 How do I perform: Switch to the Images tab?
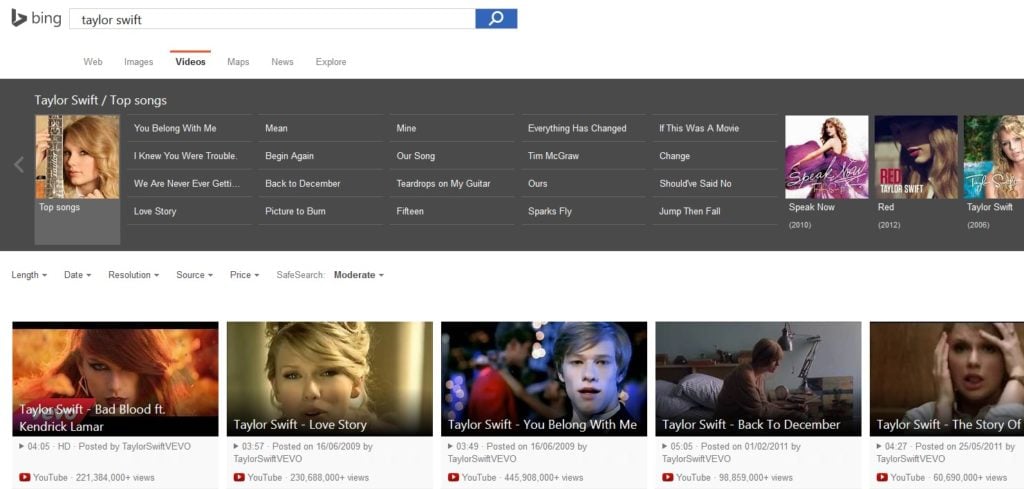point(138,62)
